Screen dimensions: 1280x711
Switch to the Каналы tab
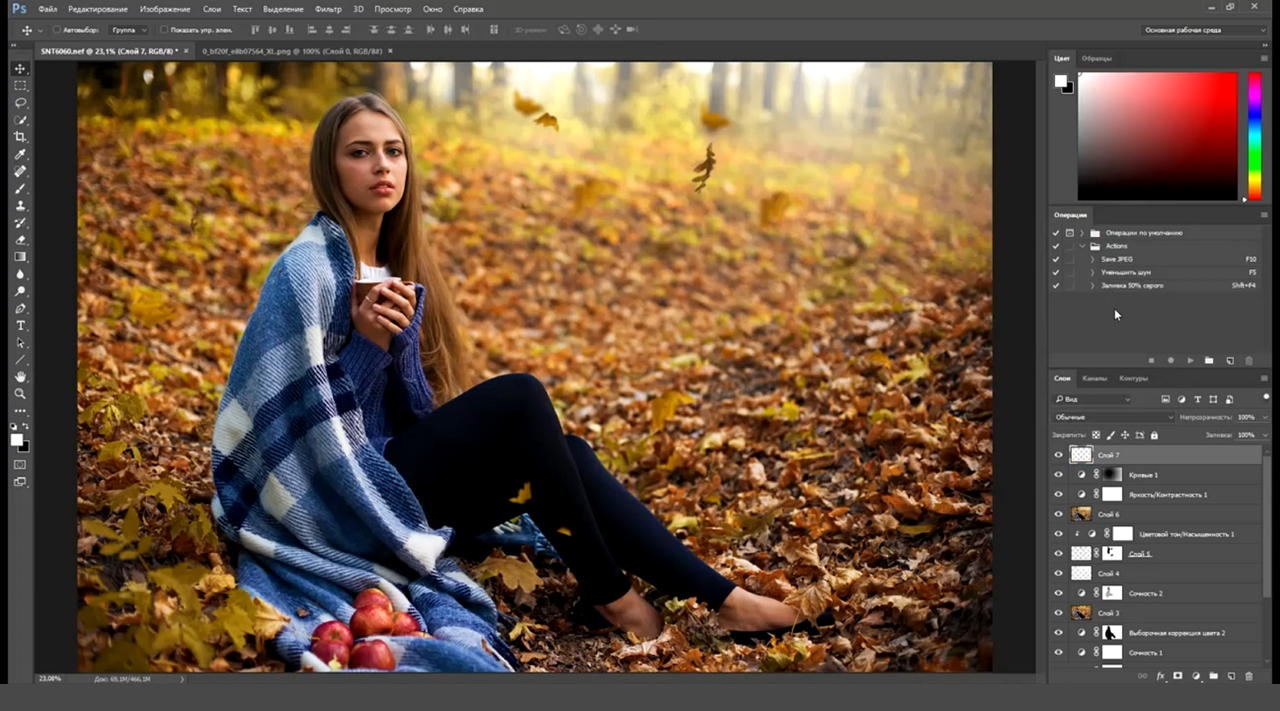[x=1095, y=378]
